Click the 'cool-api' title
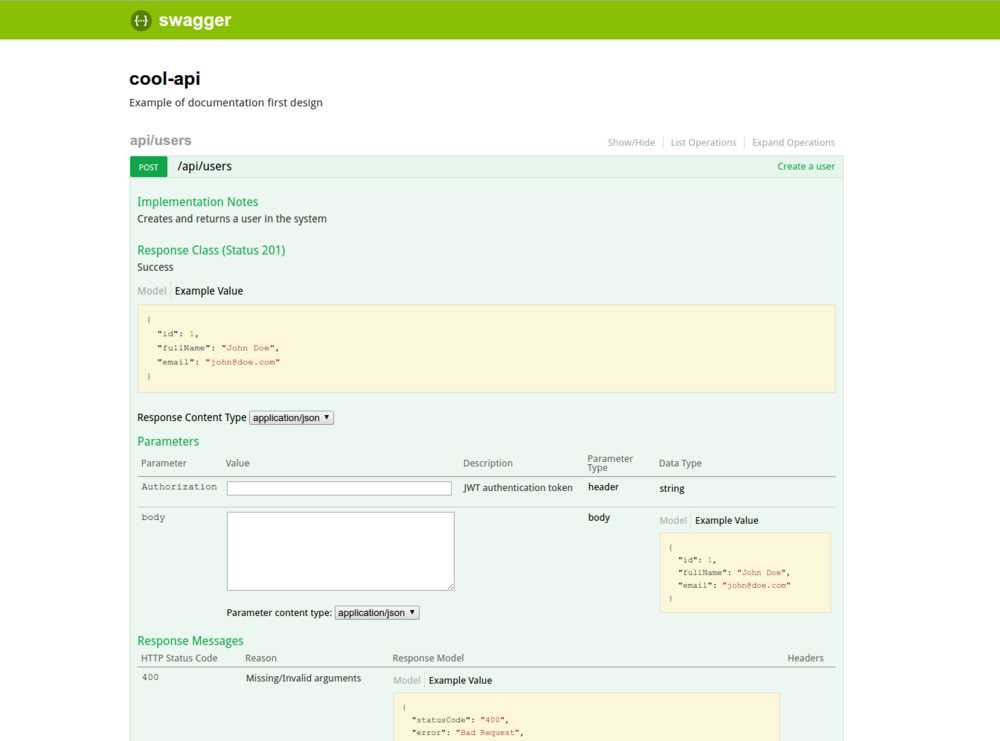Viewport: 1000px width, 741px height. 165,78
